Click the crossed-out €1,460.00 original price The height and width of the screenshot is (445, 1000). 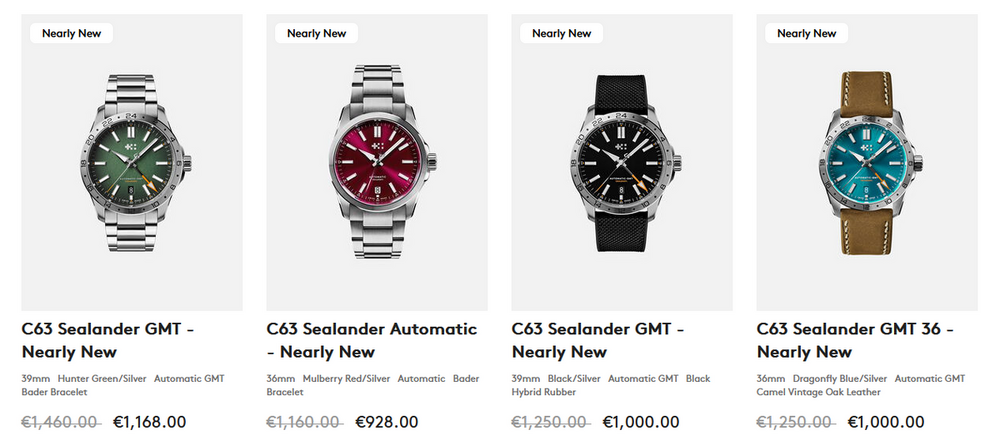pos(61,422)
